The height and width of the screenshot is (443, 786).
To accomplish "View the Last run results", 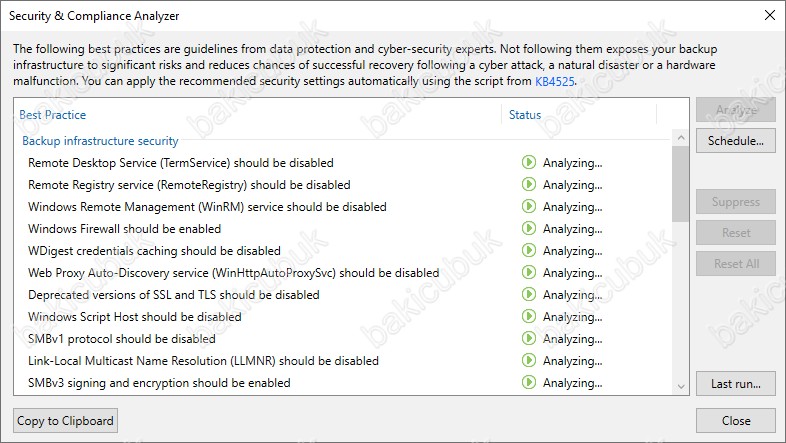I will click(735, 383).
